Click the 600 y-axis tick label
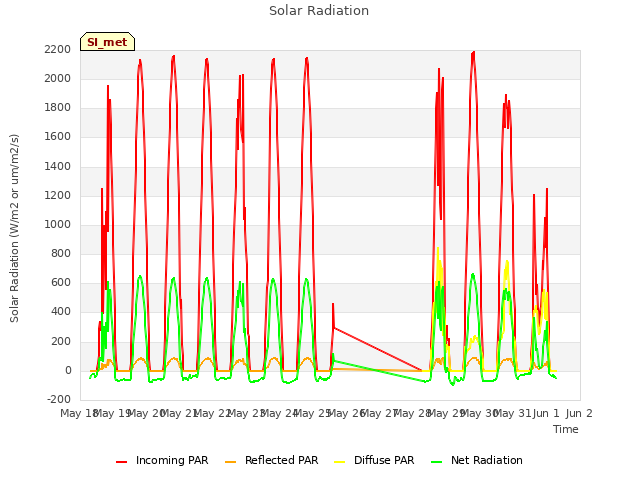 pyautogui.click(x=61, y=283)
